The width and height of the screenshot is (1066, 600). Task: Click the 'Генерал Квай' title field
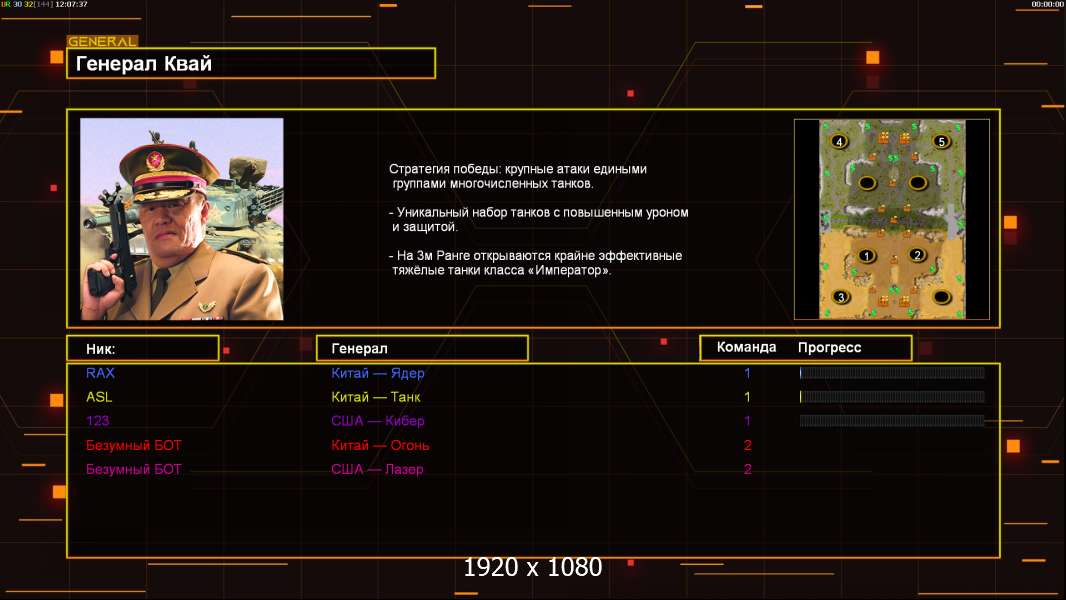coord(251,64)
